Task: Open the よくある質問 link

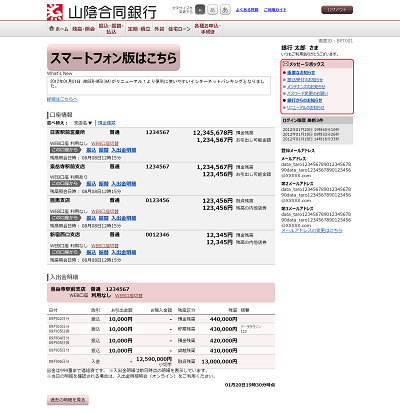Action: point(247,10)
